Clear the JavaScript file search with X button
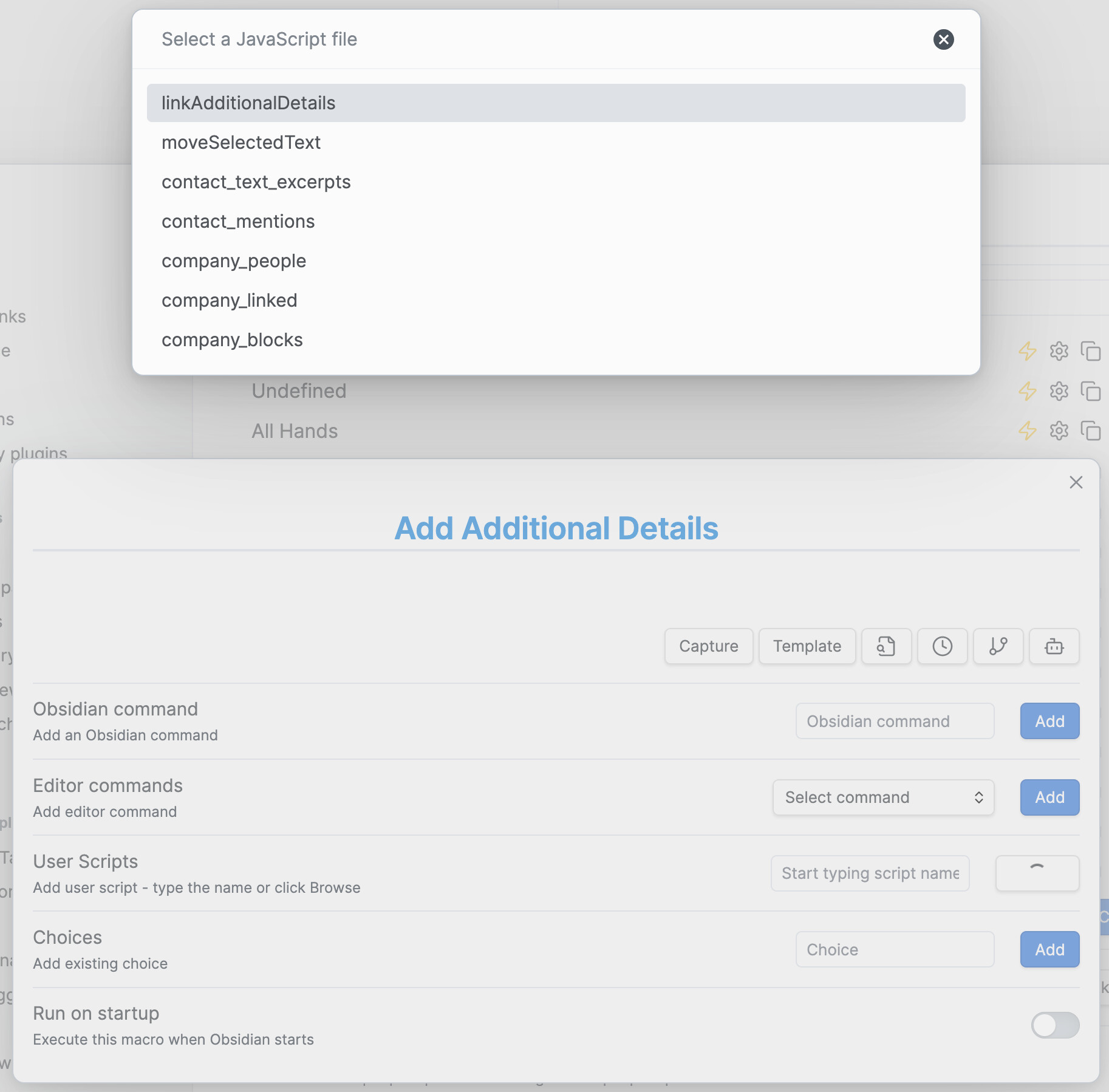 (x=943, y=39)
